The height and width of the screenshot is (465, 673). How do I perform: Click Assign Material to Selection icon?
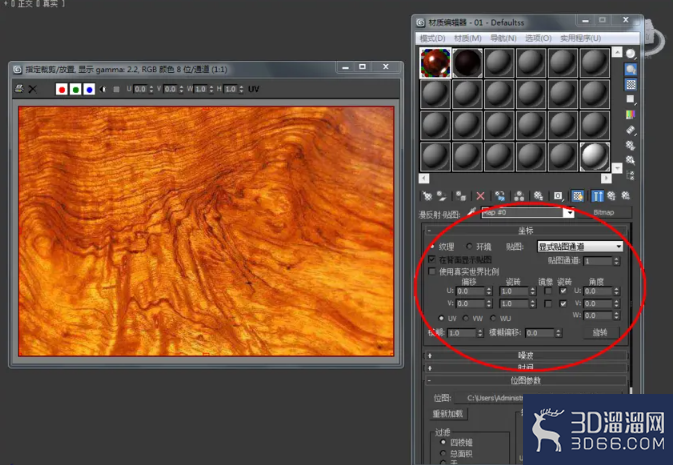click(461, 196)
